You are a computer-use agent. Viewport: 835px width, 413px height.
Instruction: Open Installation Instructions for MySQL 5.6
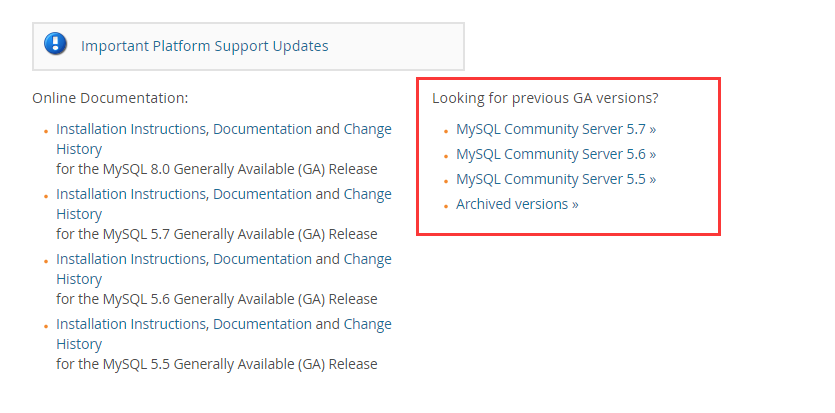[x=131, y=259]
